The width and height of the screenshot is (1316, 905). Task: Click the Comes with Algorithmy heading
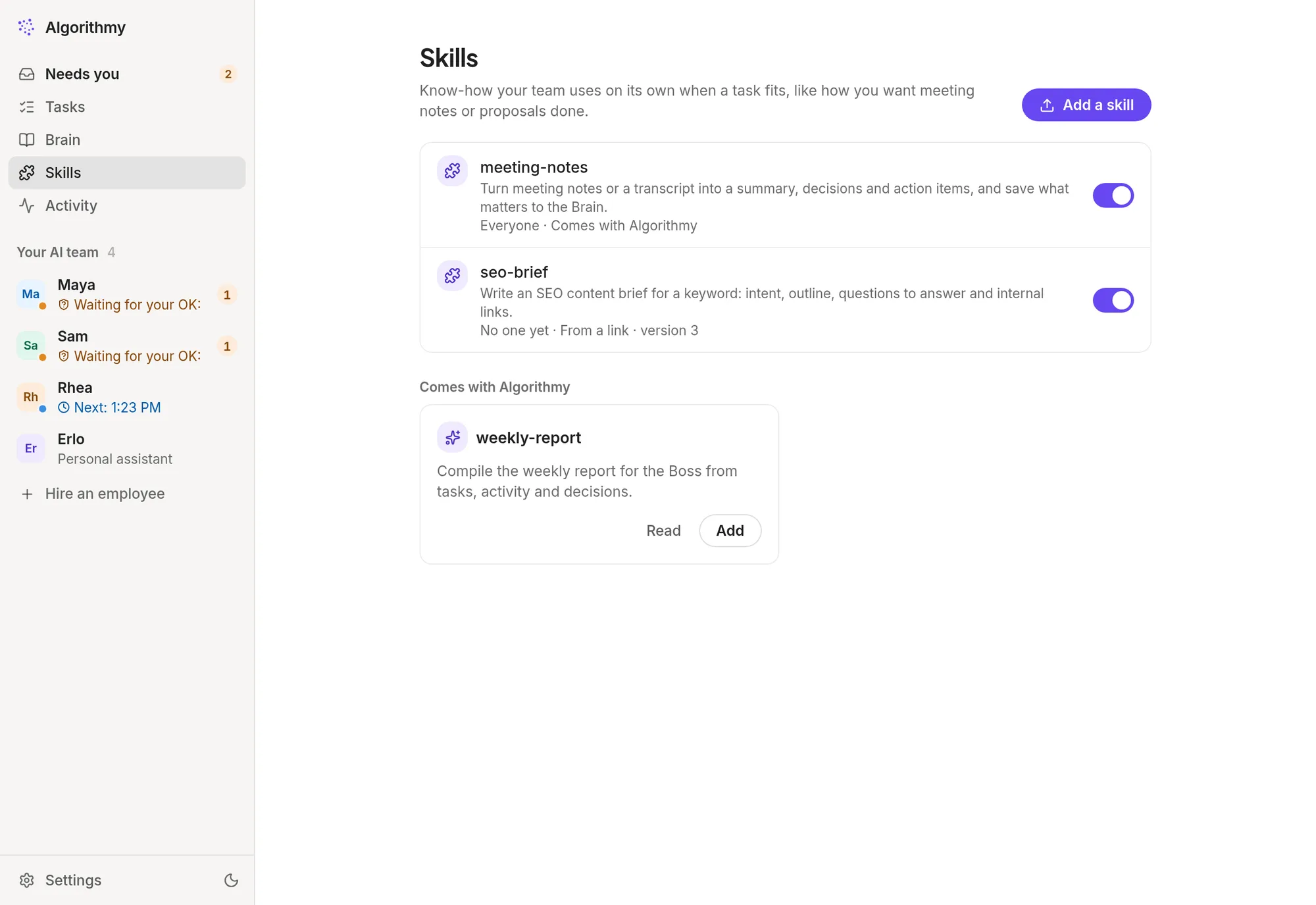click(495, 387)
